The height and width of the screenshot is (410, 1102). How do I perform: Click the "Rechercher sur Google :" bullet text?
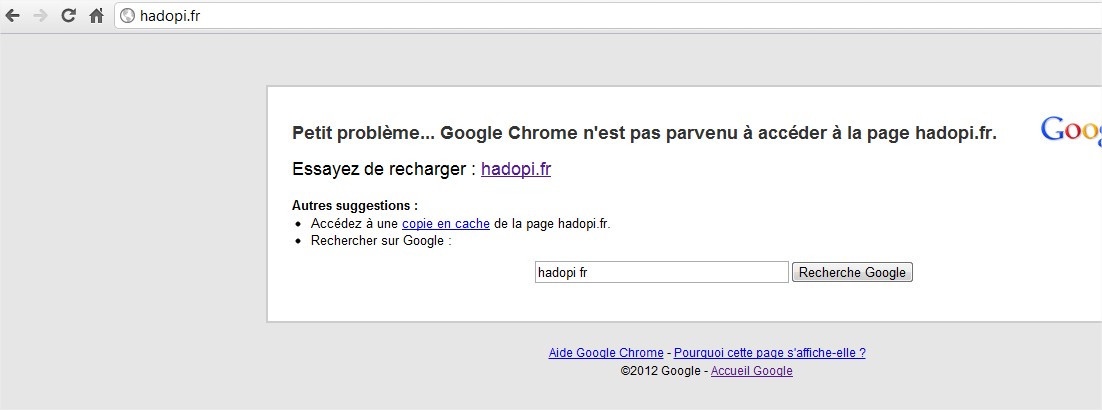point(381,241)
